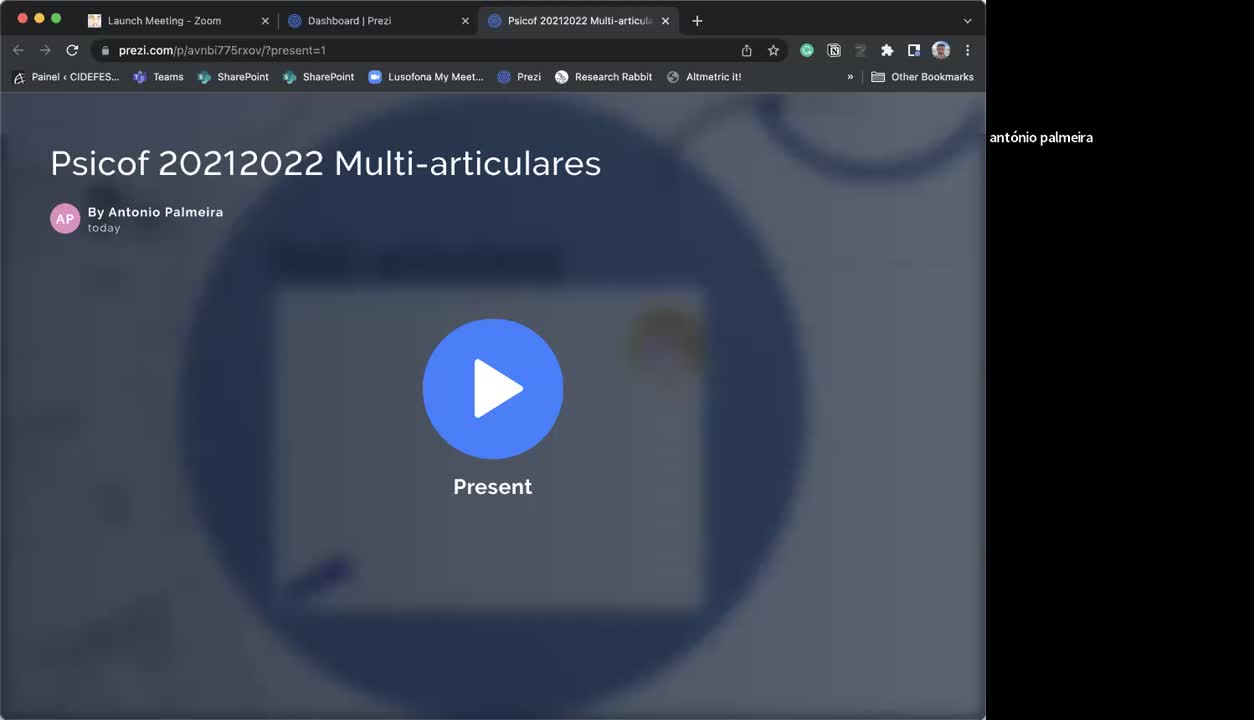Click the large blue Present play button
This screenshot has width=1254, height=720.
(x=493, y=388)
